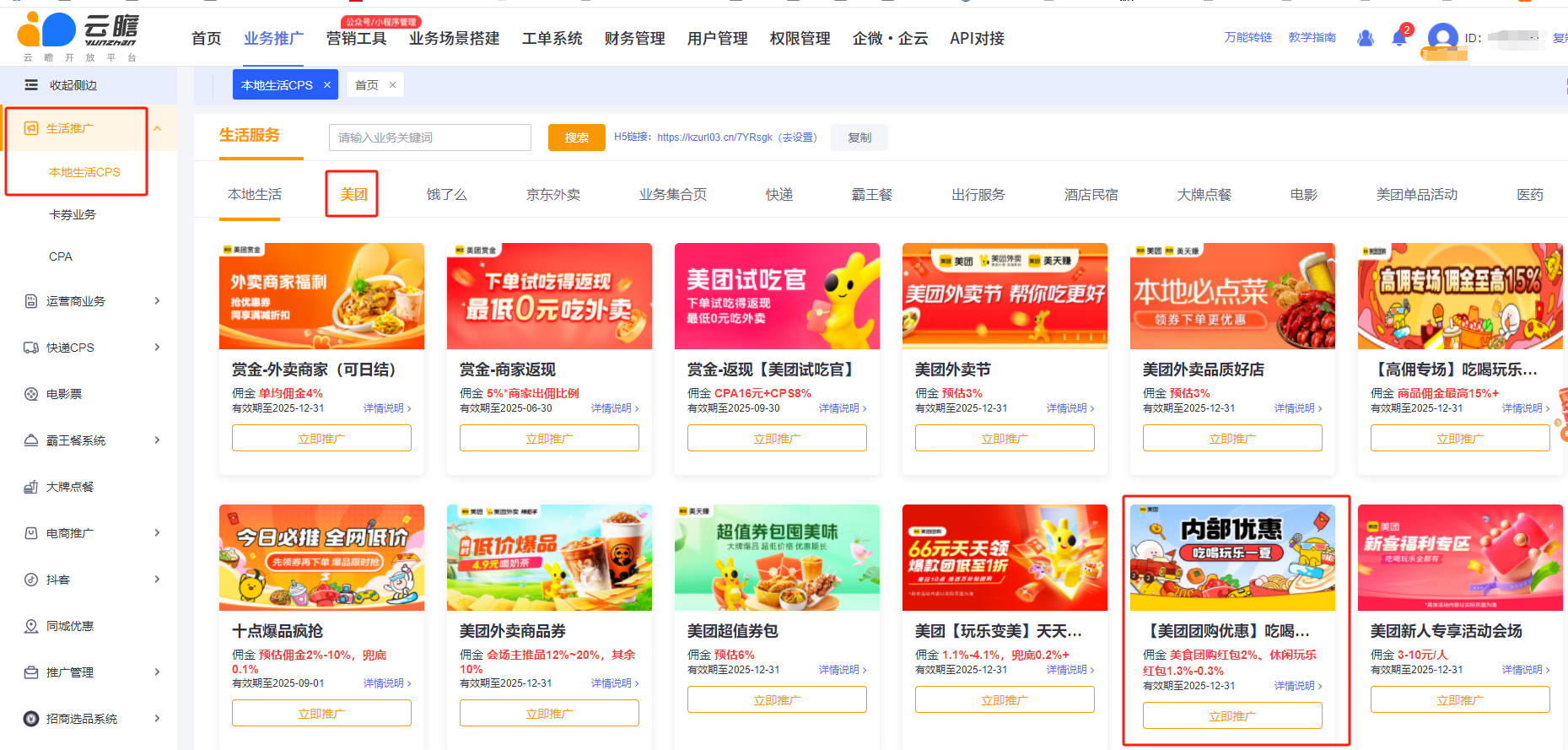Open the 万能转链 link
Viewport: 1568px width, 750px height.
coord(1248,37)
